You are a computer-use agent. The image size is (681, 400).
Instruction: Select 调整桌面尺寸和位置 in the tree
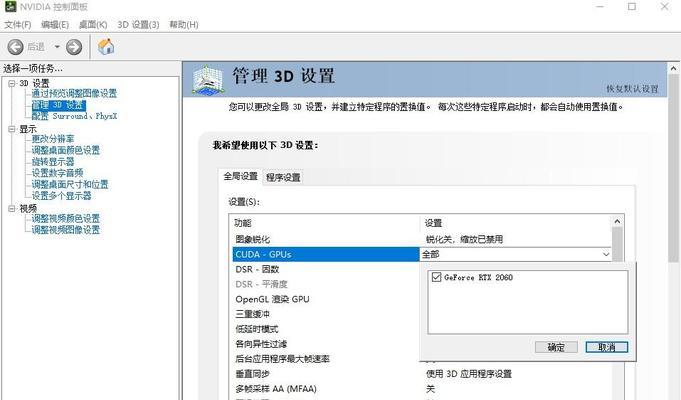point(70,184)
